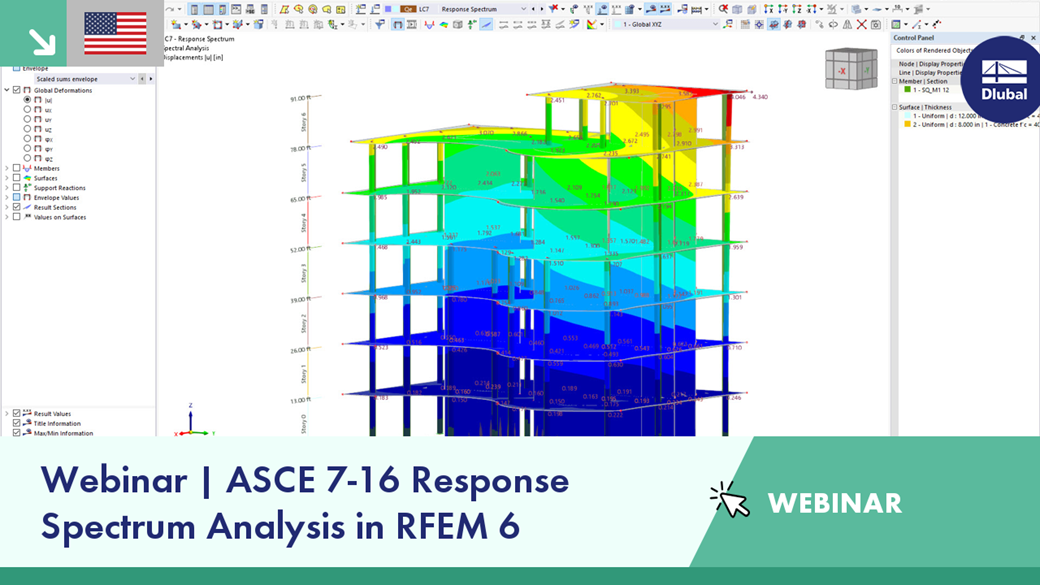1040x585 pixels.
Task: Click the Line | Display Properties row
Action: point(931,72)
